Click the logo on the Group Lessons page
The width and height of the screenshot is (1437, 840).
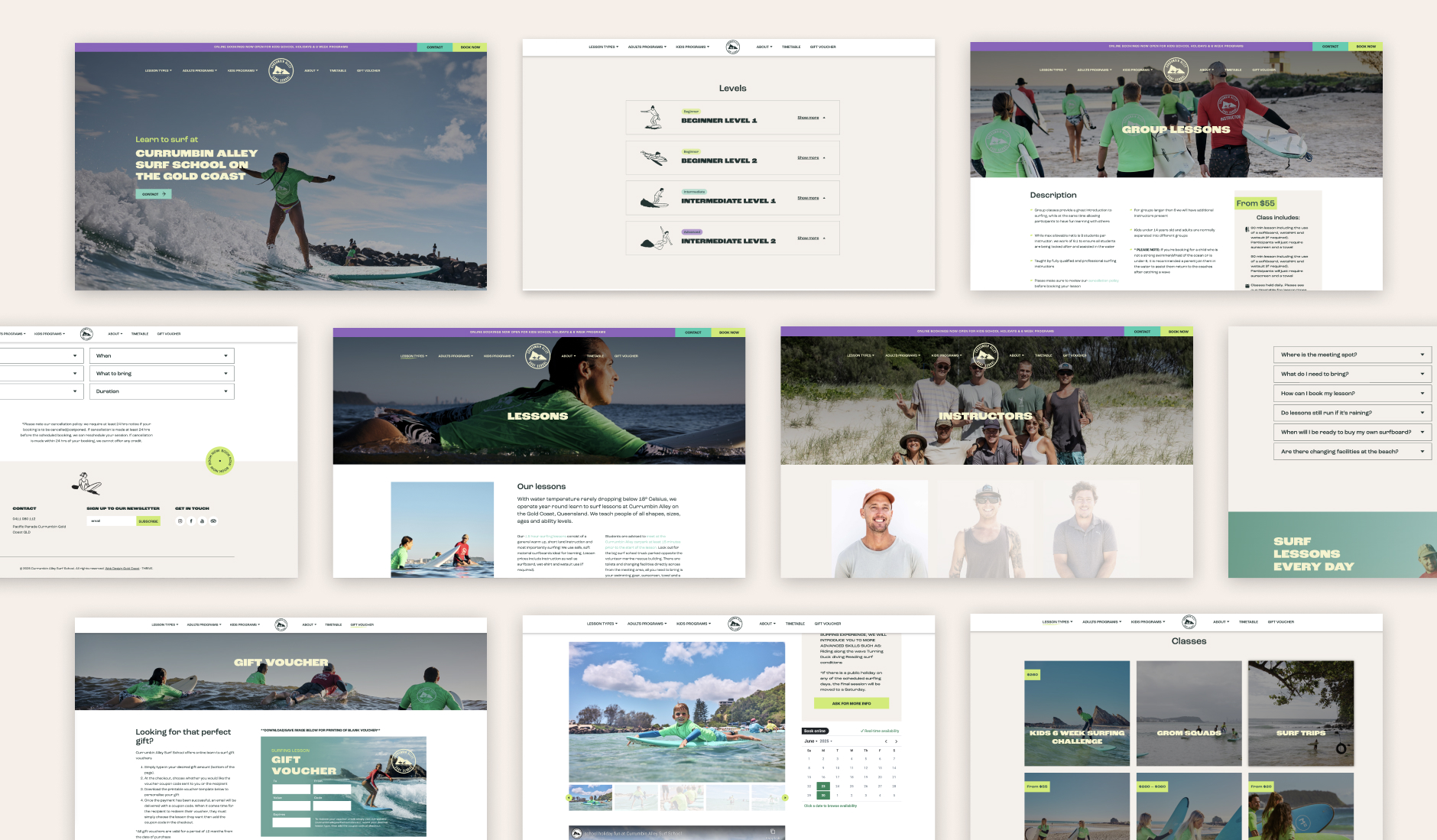pos(1176,70)
